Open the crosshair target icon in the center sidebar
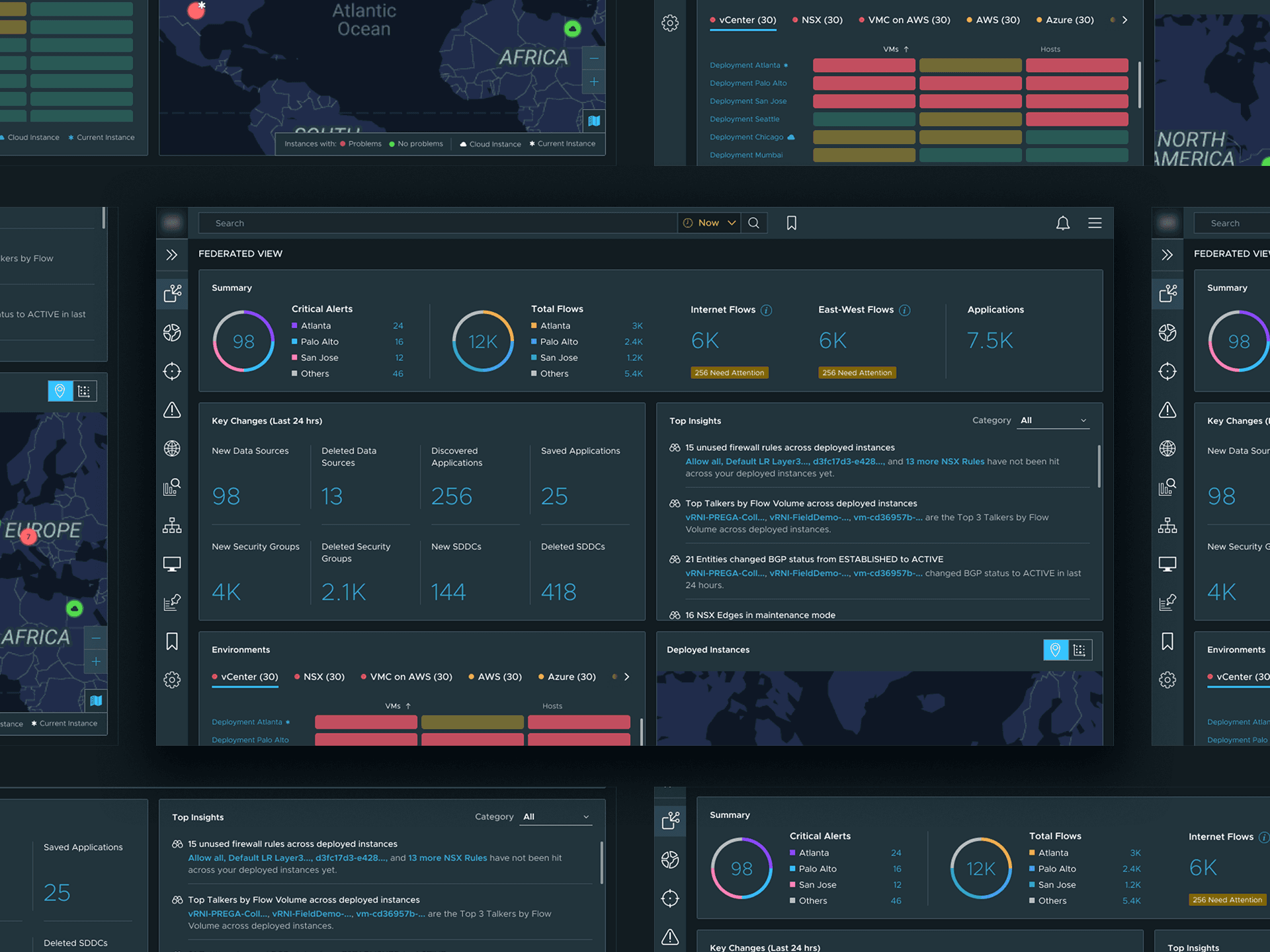This screenshot has height=952, width=1270. 172,371
